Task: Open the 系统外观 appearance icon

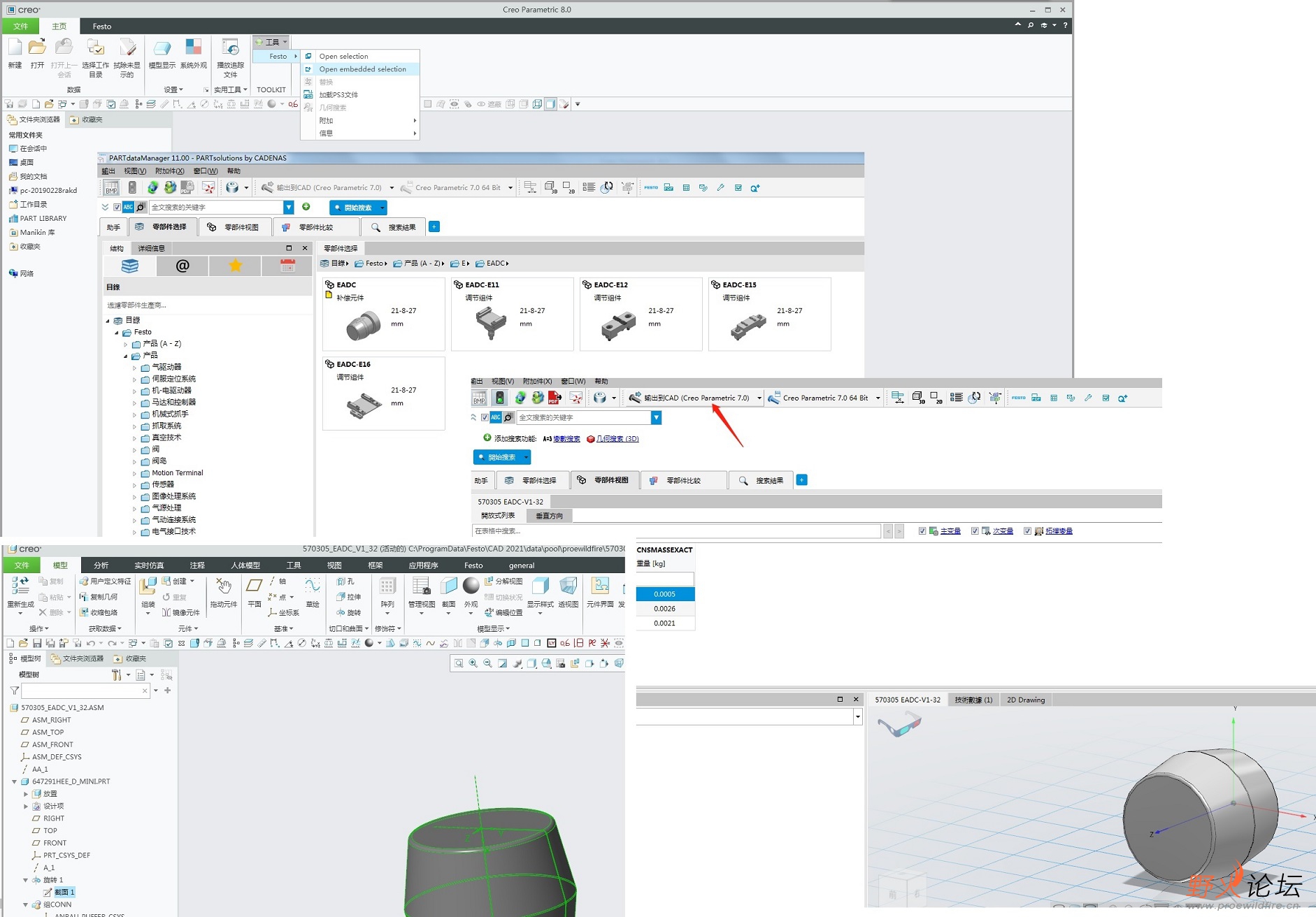Action: pyautogui.click(x=193, y=48)
